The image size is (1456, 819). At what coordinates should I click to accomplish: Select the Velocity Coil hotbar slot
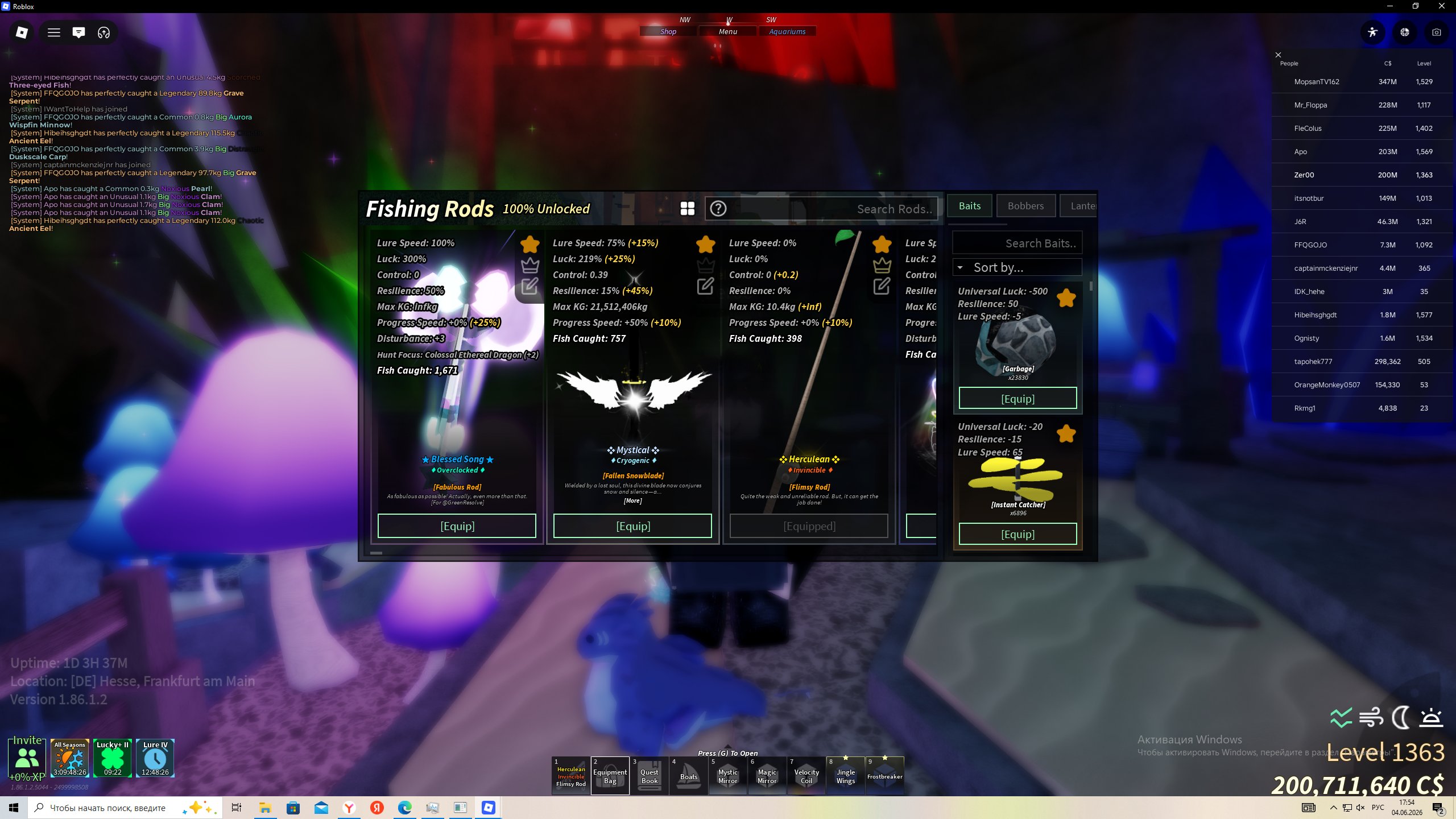point(806,776)
